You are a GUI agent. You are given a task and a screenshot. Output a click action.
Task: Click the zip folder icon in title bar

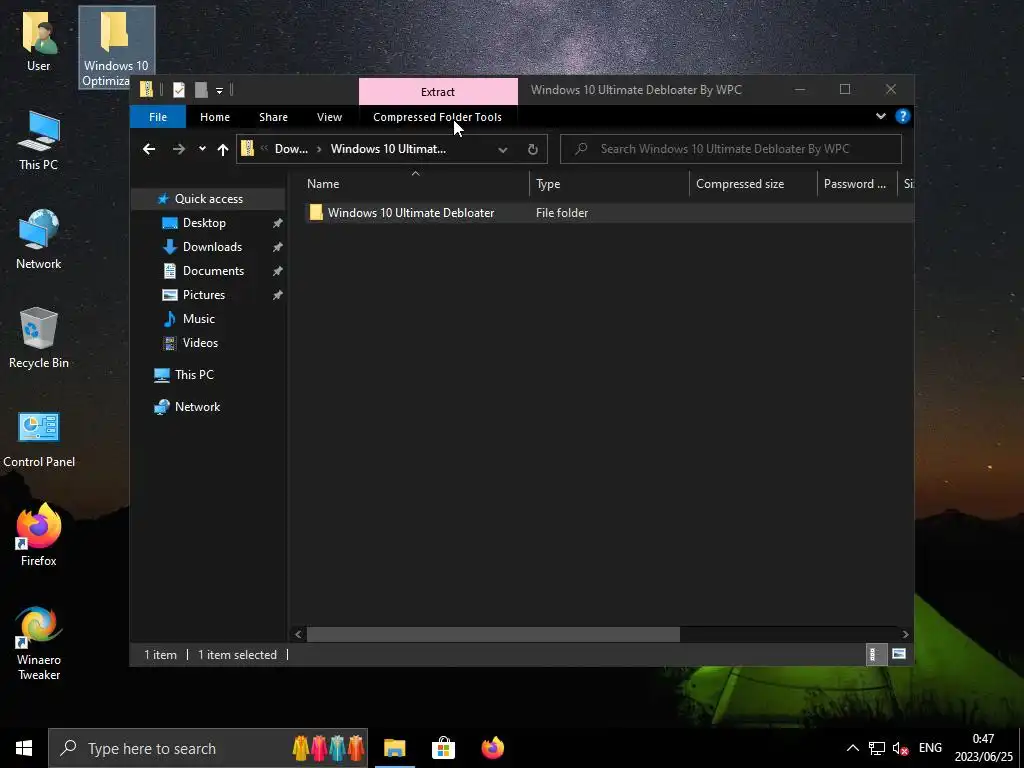(x=146, y=89)
